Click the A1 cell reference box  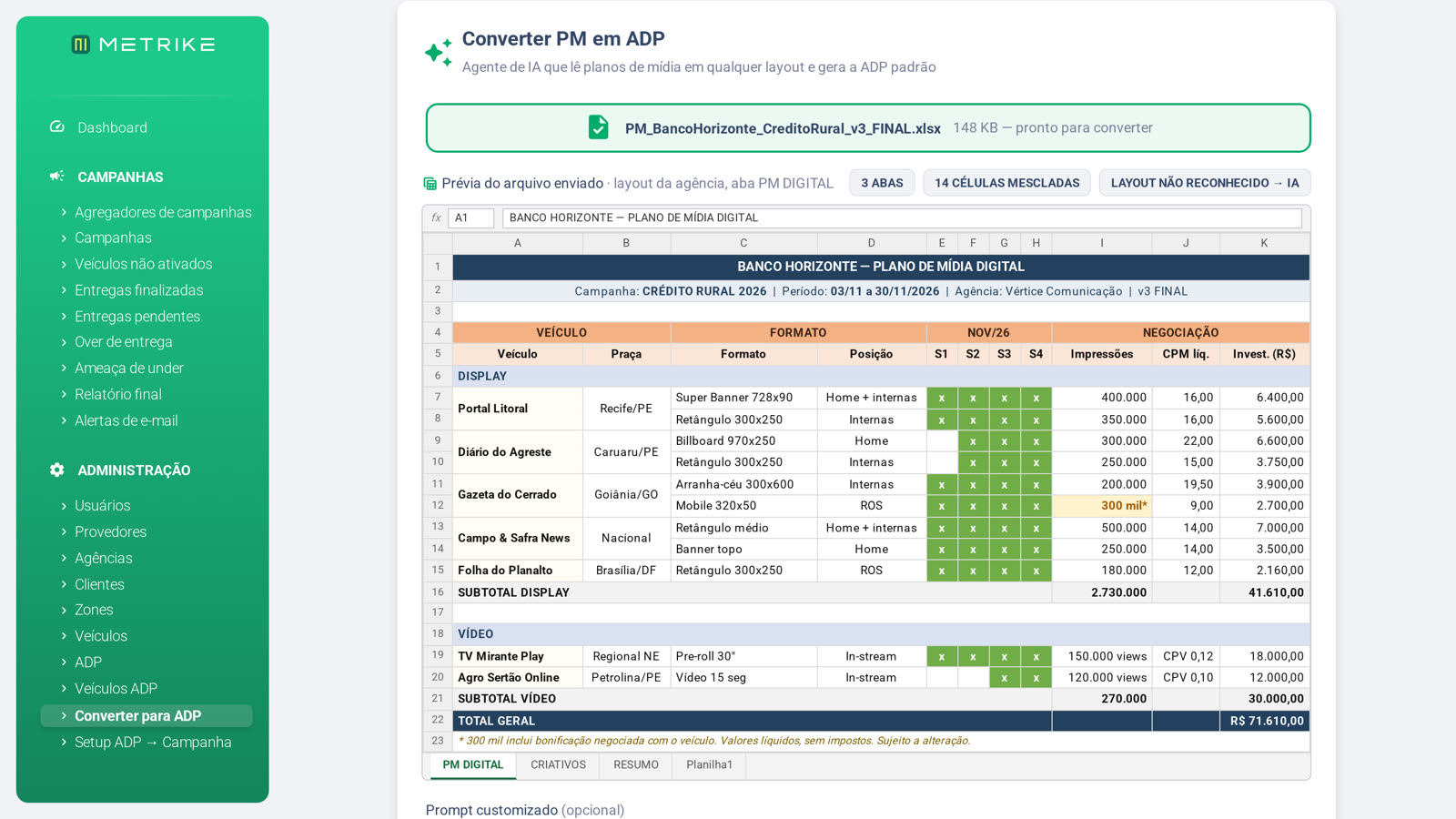(471, 217)
